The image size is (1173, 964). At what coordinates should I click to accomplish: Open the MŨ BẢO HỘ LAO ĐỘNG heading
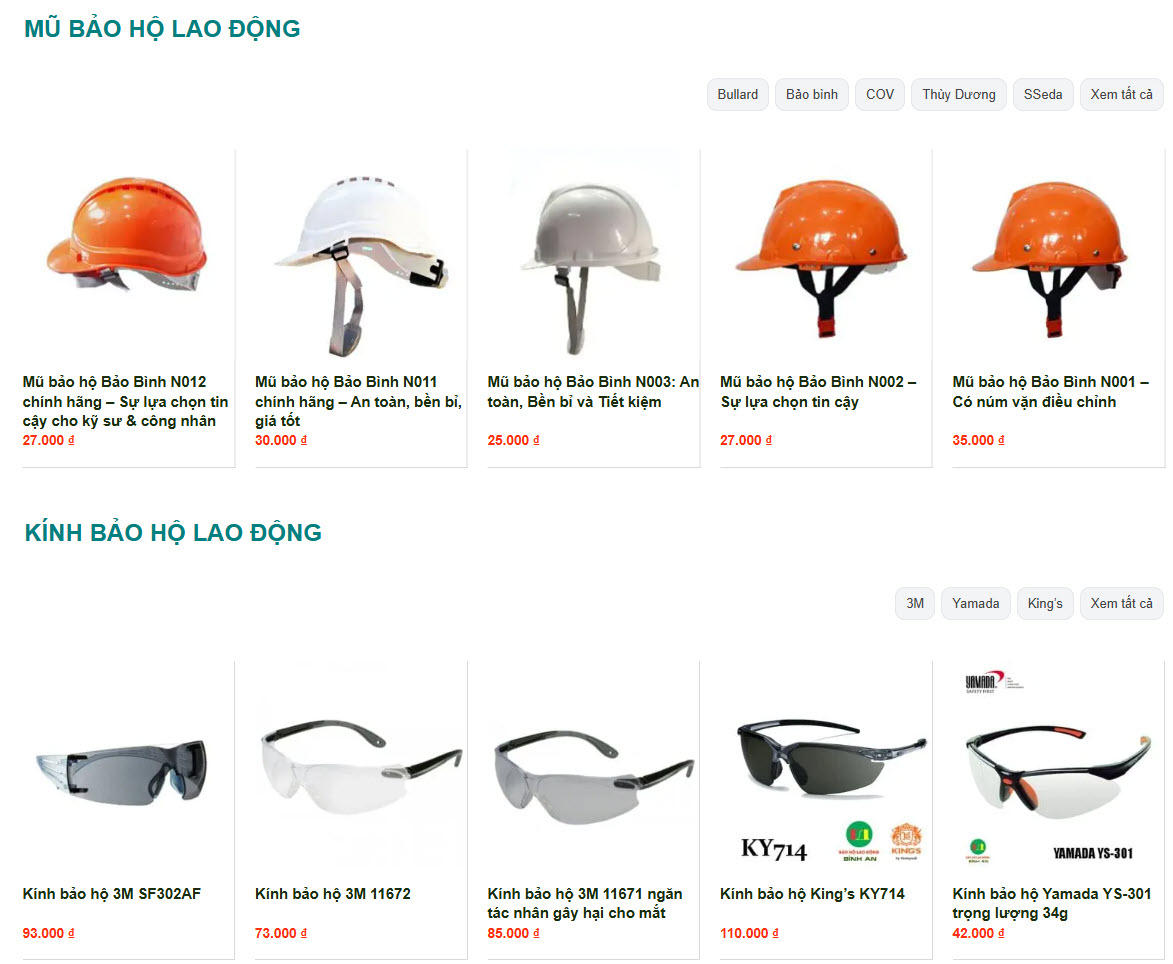coord(162,28)
